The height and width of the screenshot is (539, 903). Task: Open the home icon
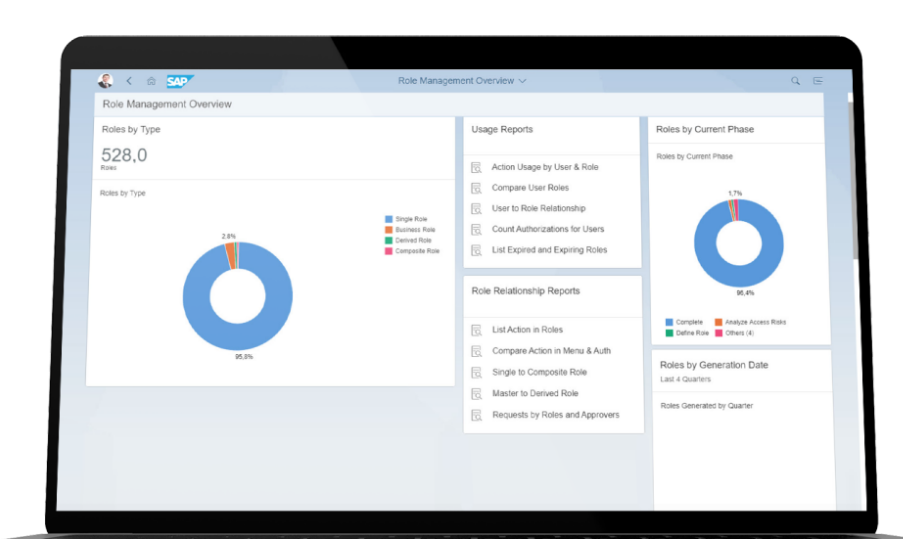pyautogui.click(x=151, y=81)
